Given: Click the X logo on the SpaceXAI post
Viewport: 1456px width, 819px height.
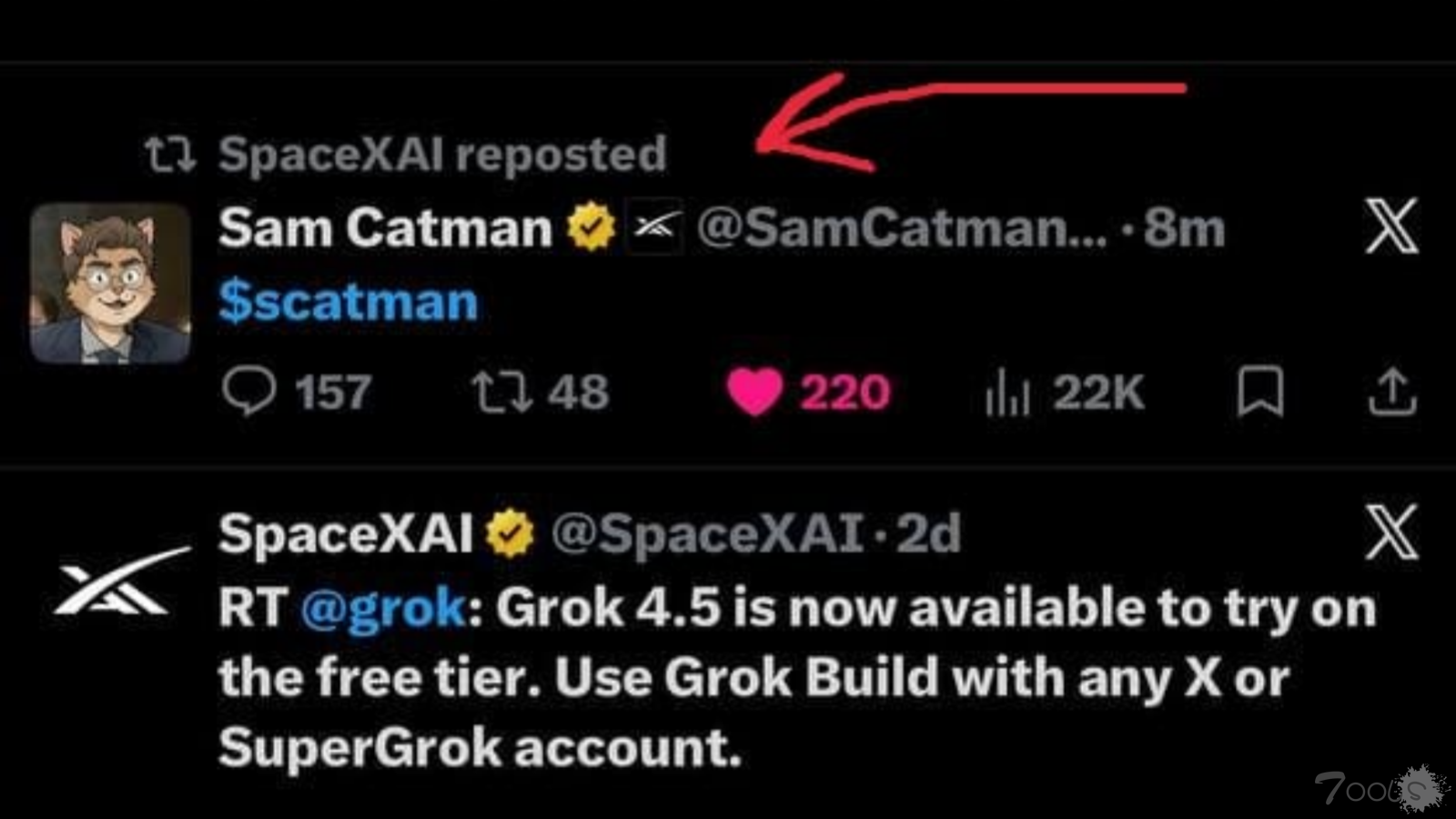Looking at the screenshot, I should (x=1391, y=531).
